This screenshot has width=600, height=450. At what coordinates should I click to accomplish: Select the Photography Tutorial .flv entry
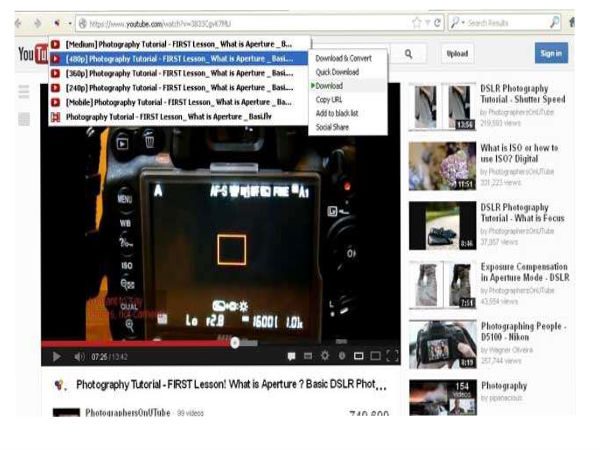click(x=179, y=117)
